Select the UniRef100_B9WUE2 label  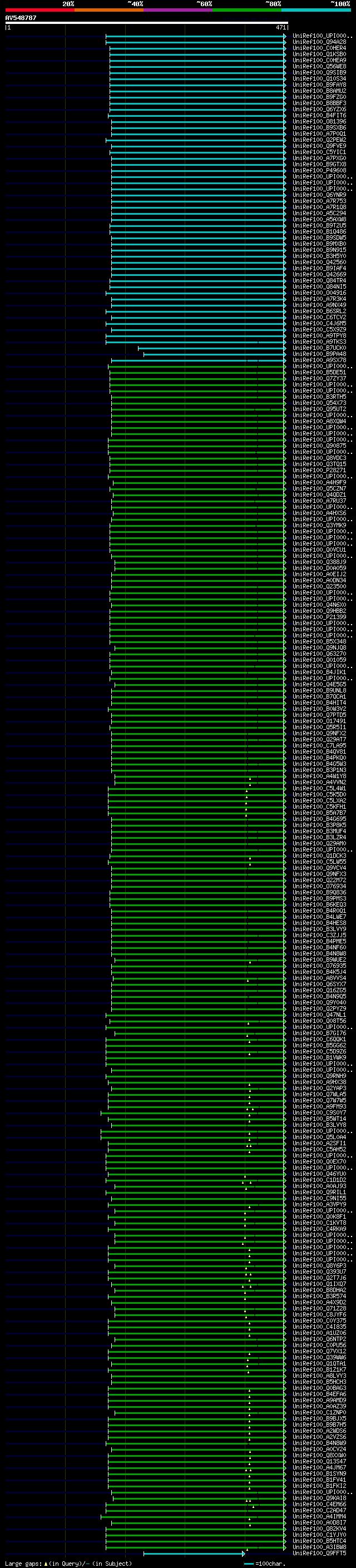(319, 959)
